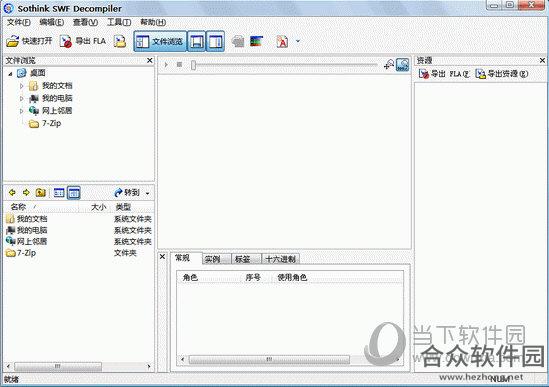Click the Quick Open (快速打开) toolbar button
The height and width of the screenshot is (387, 549).
[29, 41]
